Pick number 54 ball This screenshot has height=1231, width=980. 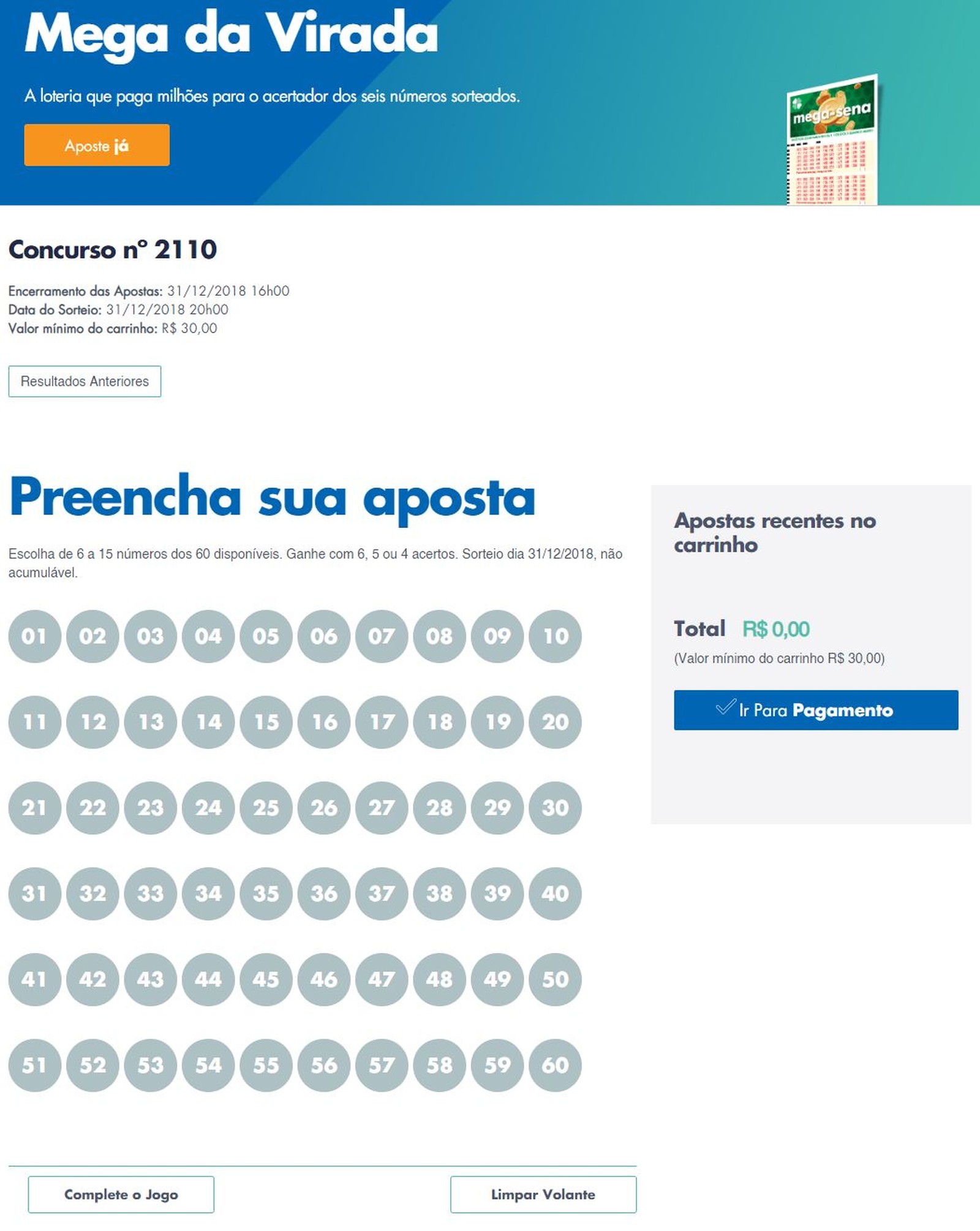coord(208,1065)
